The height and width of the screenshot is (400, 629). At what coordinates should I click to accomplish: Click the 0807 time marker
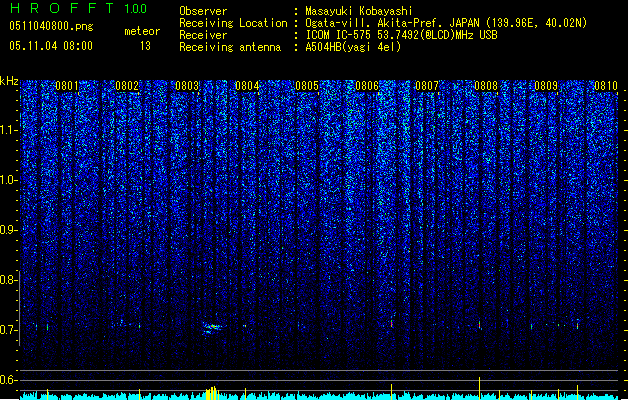tap(427, 86)
